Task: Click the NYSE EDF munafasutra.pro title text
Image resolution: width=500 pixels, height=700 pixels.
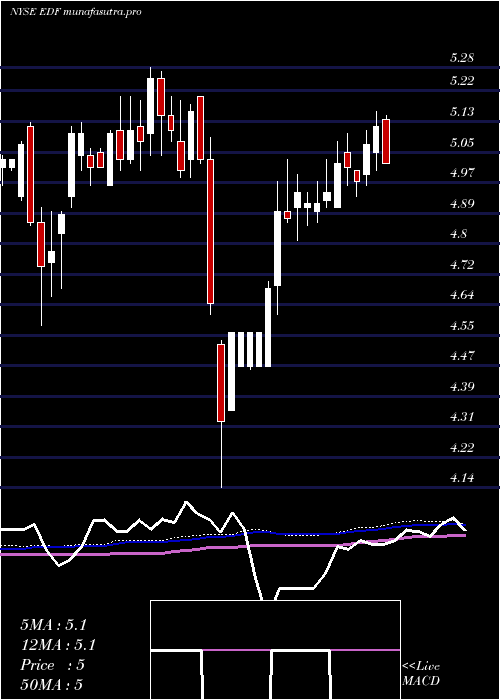Action: (75, 12)
